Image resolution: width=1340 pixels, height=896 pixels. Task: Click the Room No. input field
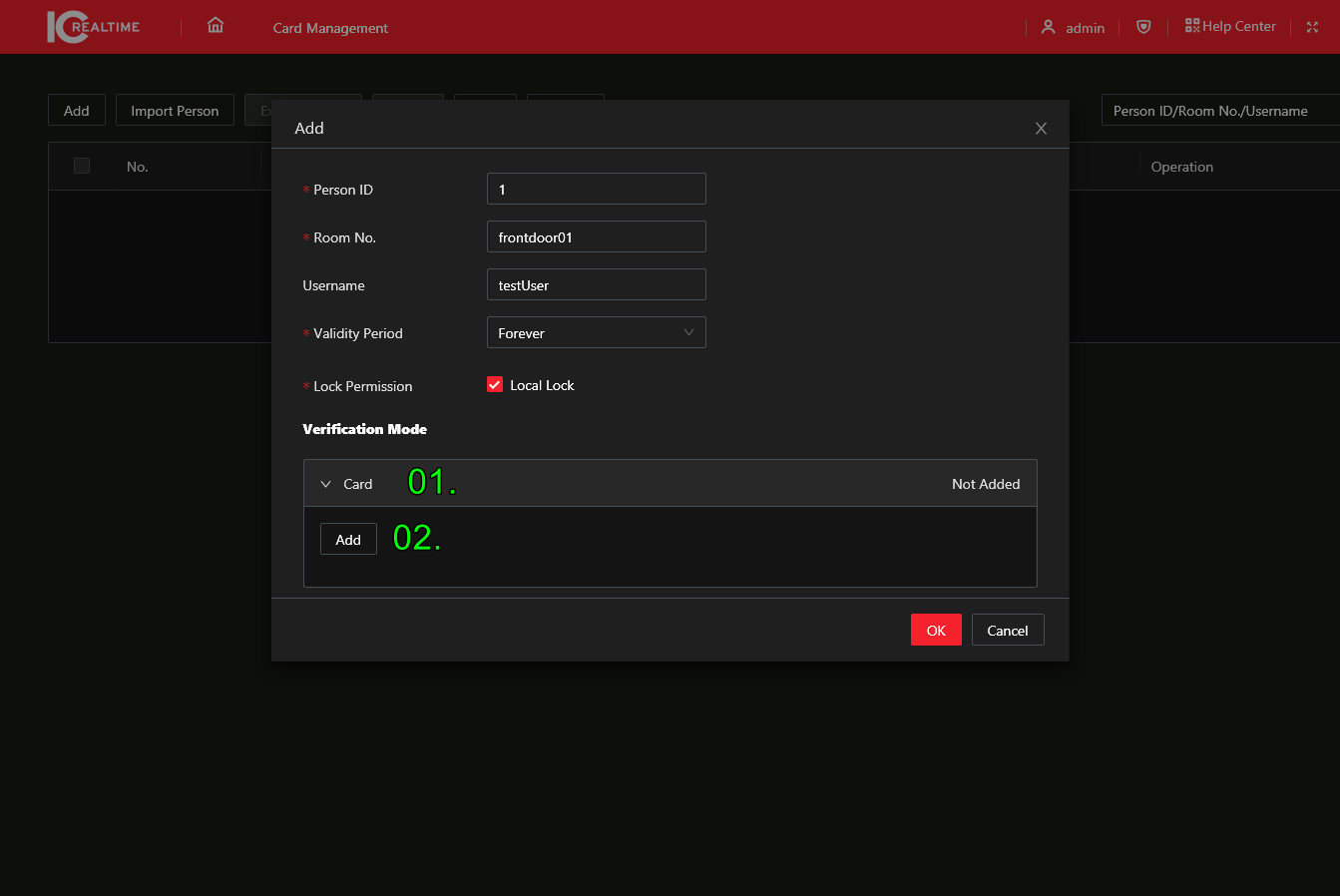596,236
